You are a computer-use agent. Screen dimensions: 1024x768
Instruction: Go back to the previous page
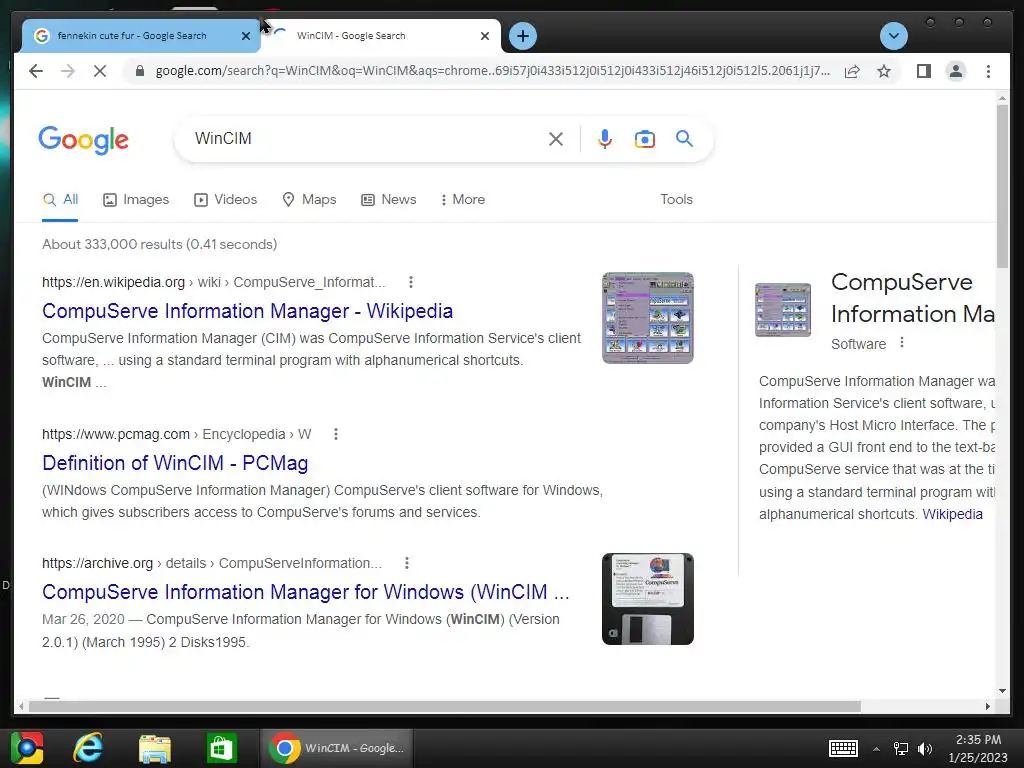click(x=36, y=71)
